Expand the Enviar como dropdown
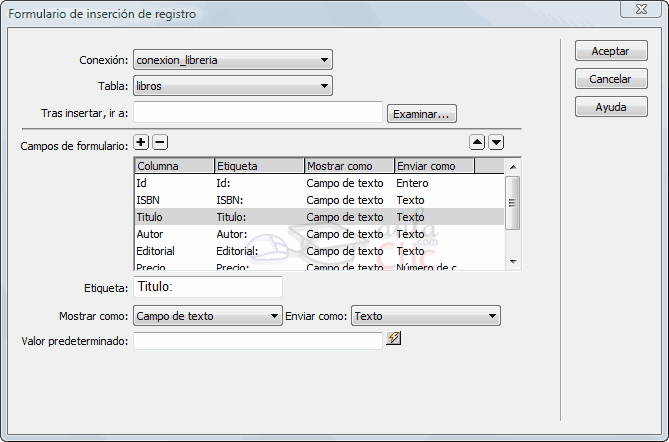Screen dimensions: 669x442 coord(426,316)
